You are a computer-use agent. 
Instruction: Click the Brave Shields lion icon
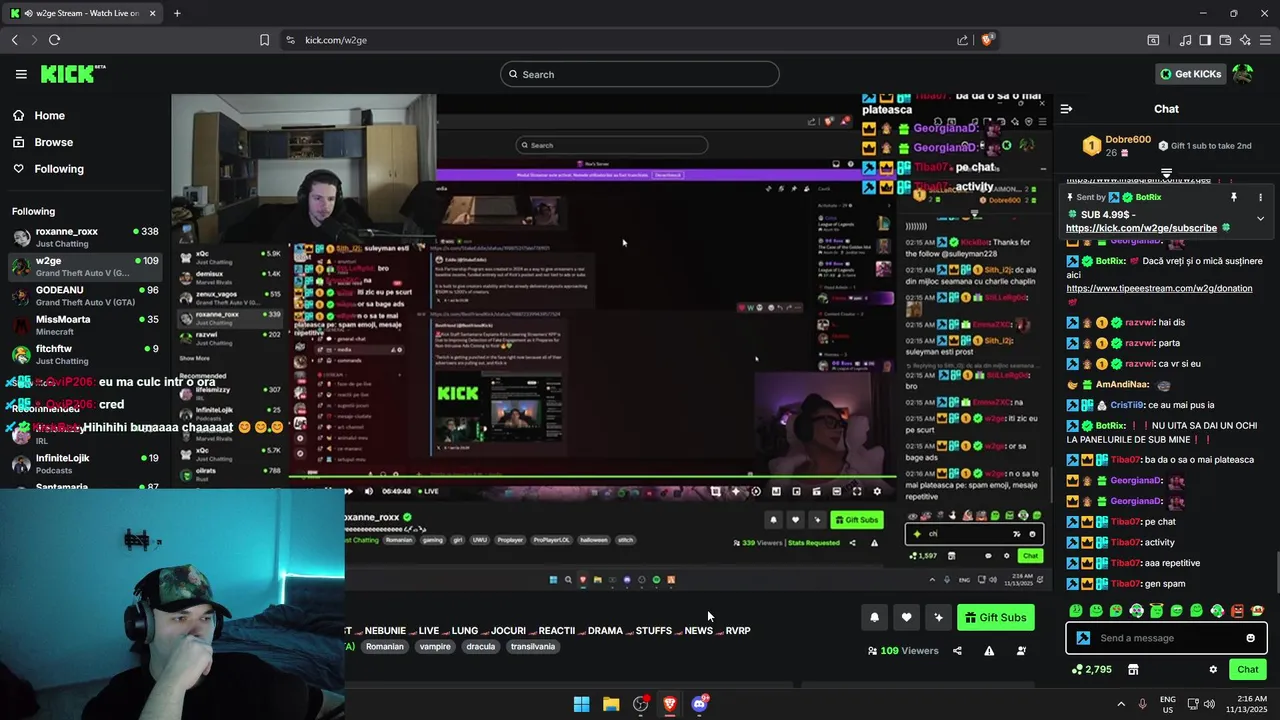point(987,40)
